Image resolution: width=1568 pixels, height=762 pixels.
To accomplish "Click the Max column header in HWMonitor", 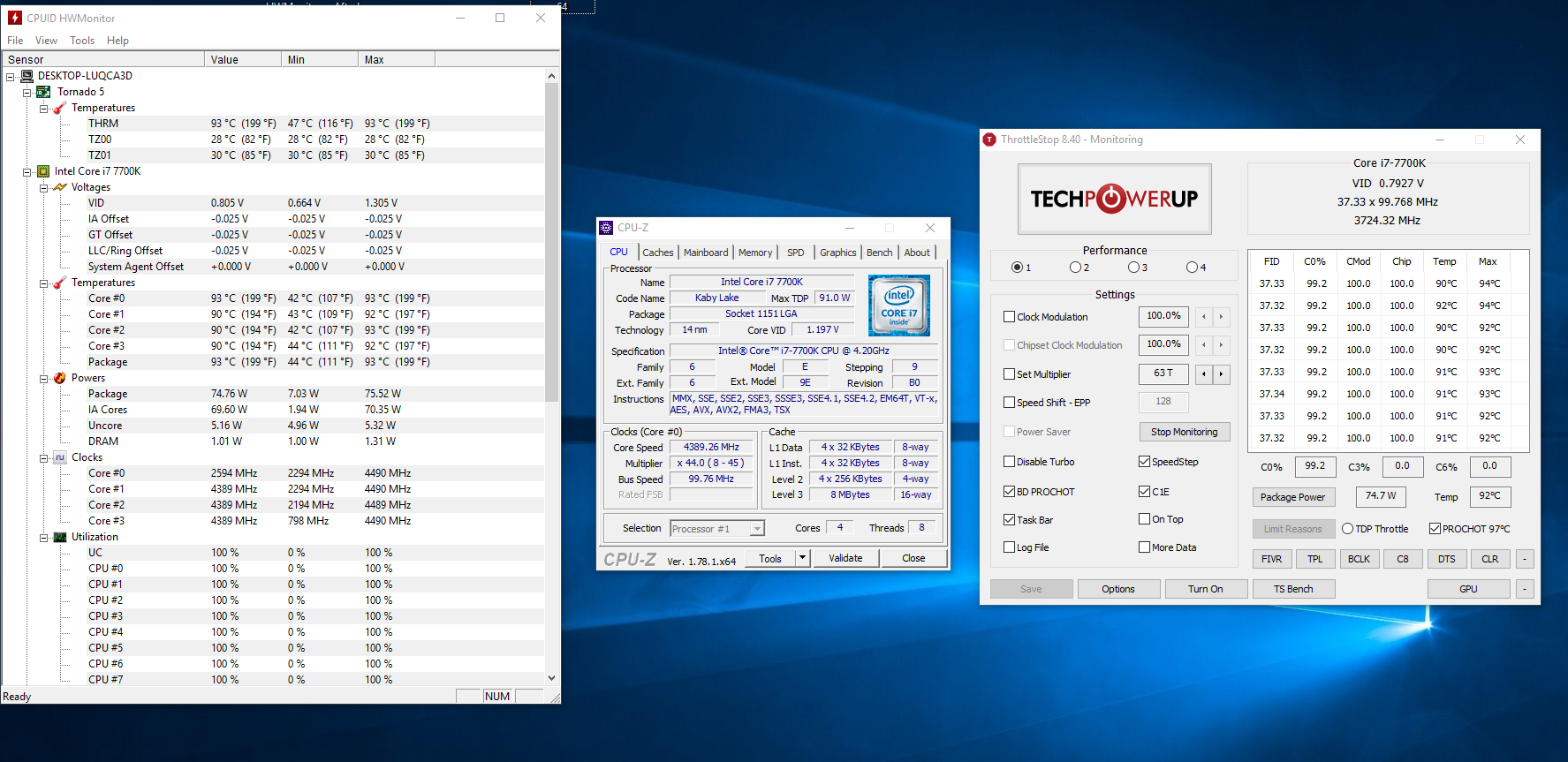I will [x=397, y=60].
